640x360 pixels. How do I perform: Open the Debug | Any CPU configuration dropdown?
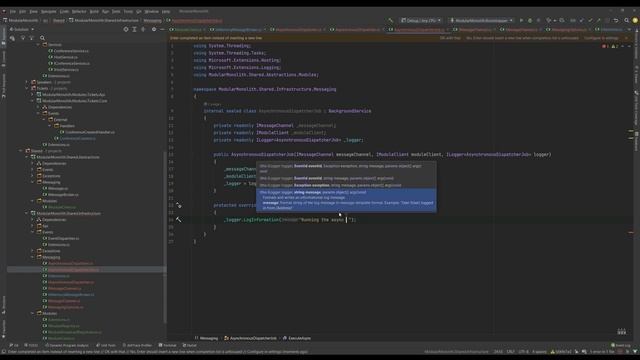click(x=421, y=20)
